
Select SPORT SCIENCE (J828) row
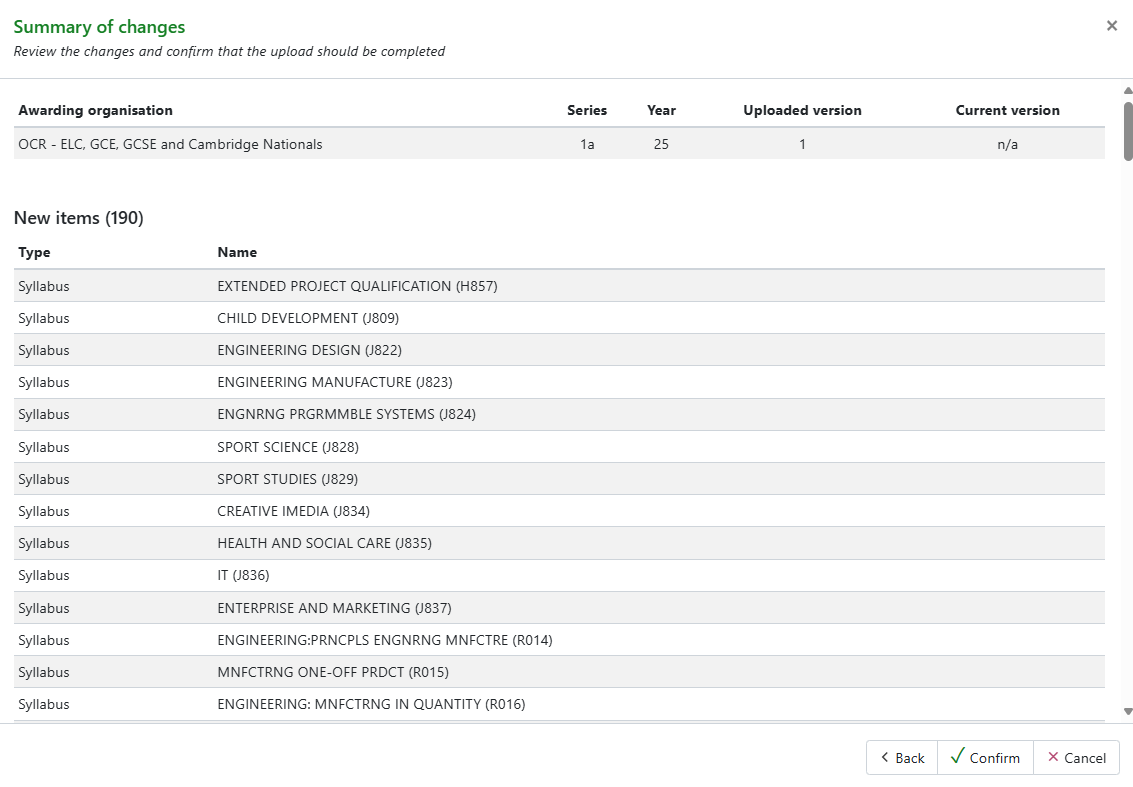coord(559,447)
